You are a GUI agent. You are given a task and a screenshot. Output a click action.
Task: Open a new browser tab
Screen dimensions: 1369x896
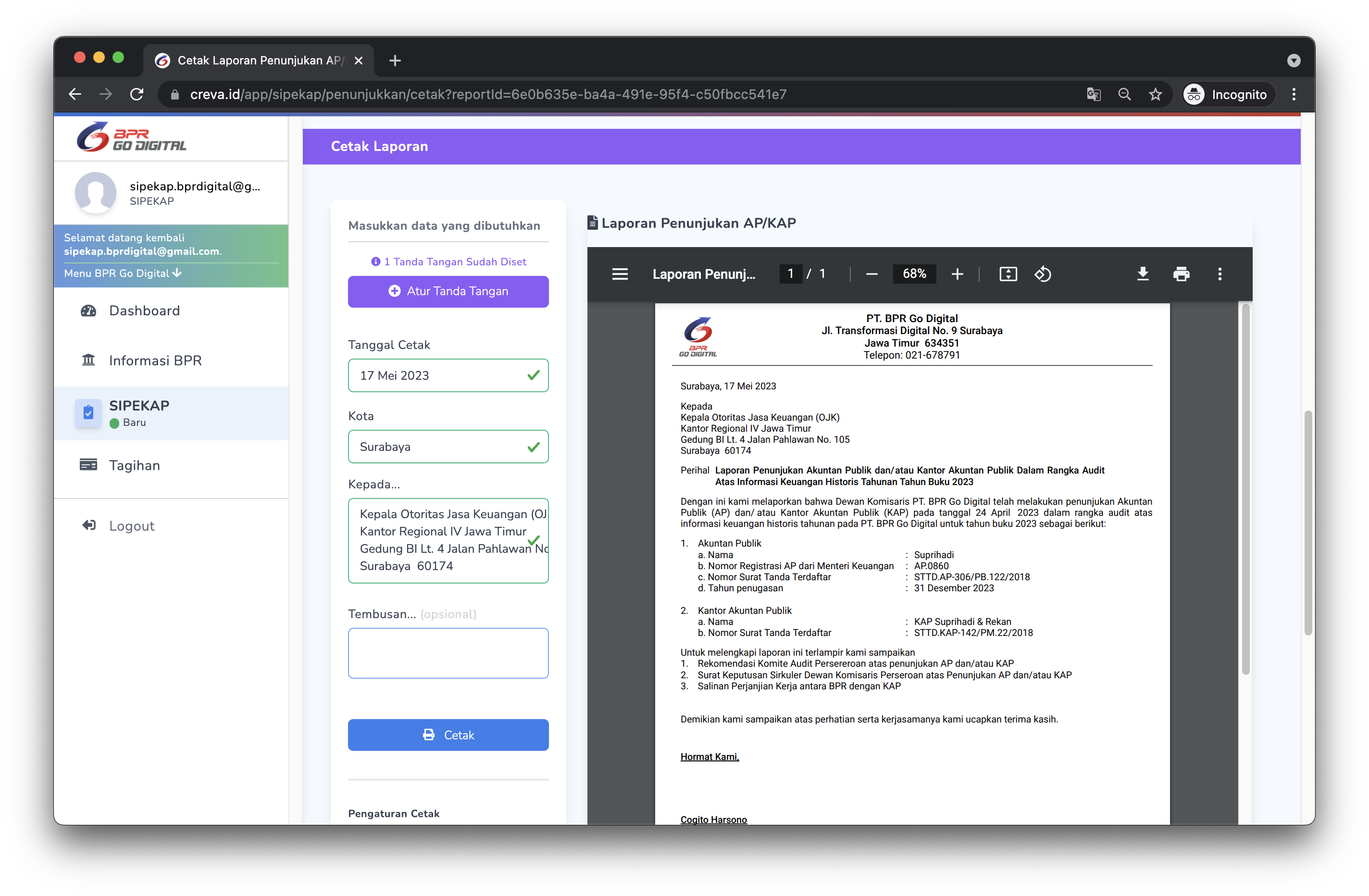coord(395,61)
